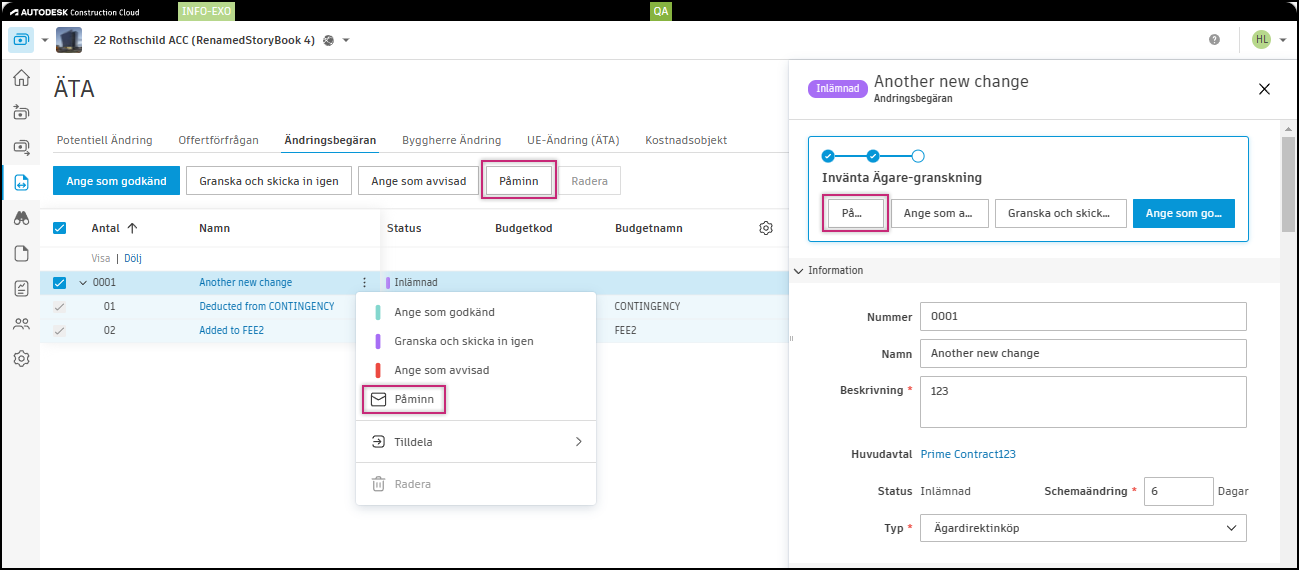Screen dimensions: 1299x570
Task: Choose Radera in the context menu
Action: 476,484
